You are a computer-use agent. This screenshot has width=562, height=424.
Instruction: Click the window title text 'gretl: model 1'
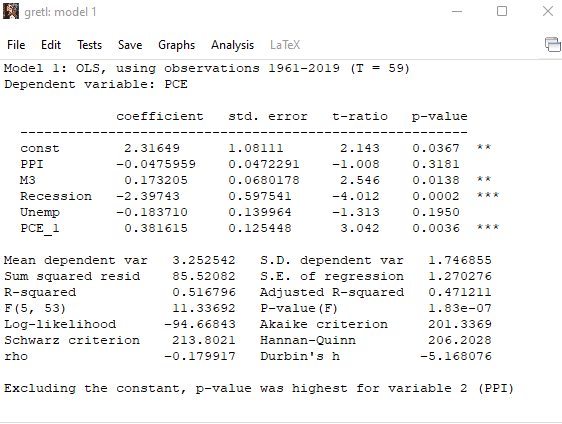coord(60,12)
